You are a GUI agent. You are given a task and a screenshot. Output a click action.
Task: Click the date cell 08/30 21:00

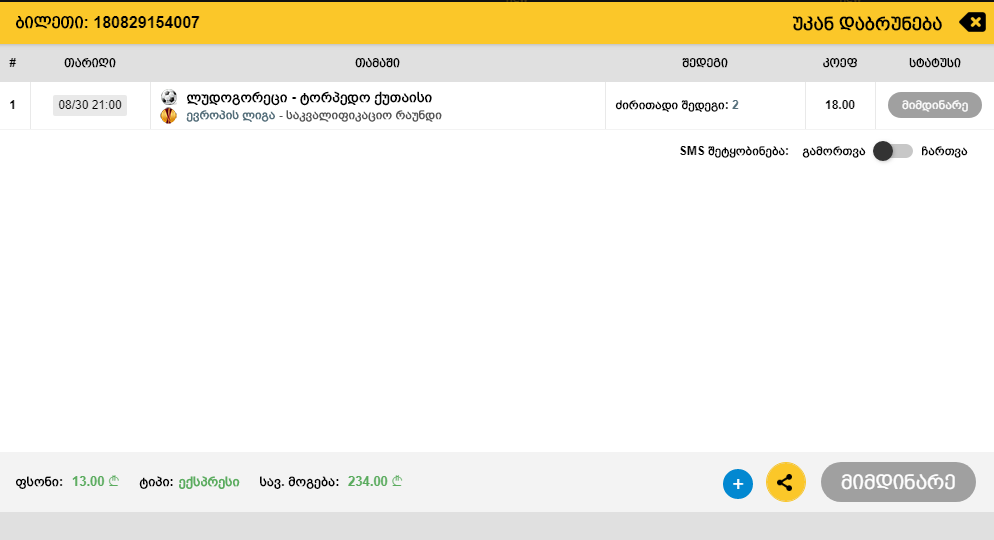[90, 105]
